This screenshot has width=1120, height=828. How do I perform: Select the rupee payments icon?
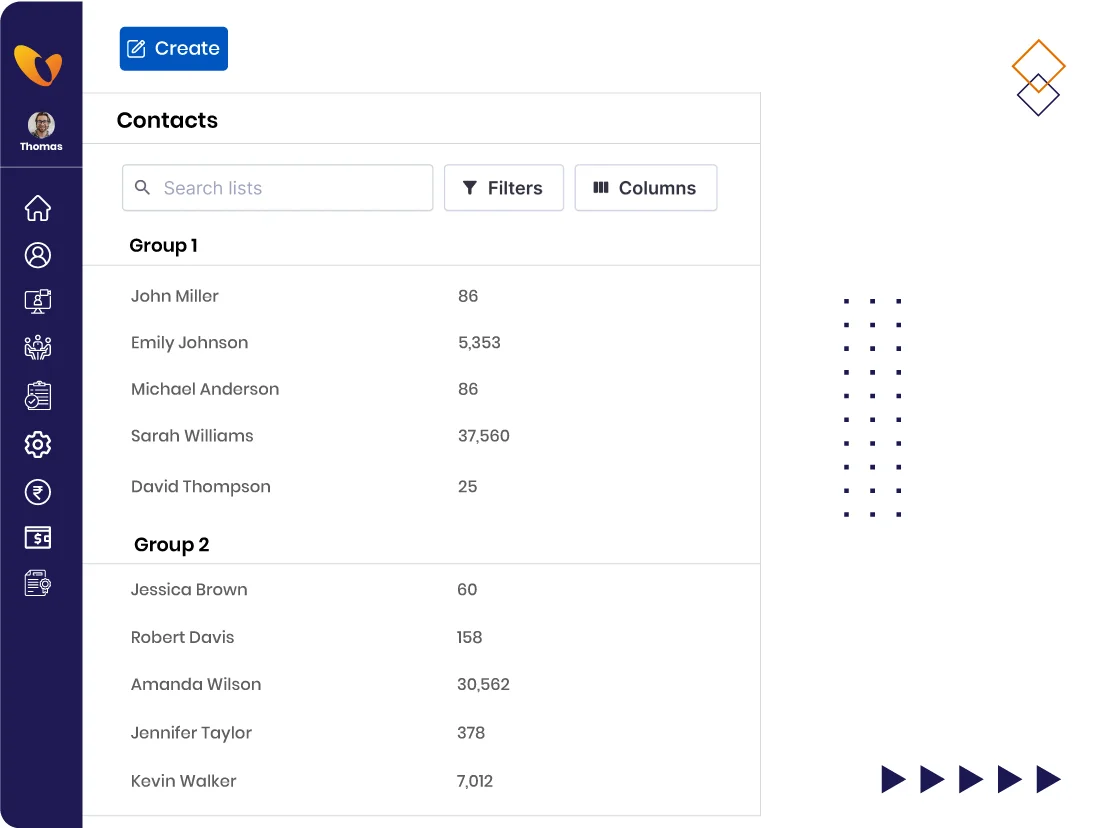point(38,492)
